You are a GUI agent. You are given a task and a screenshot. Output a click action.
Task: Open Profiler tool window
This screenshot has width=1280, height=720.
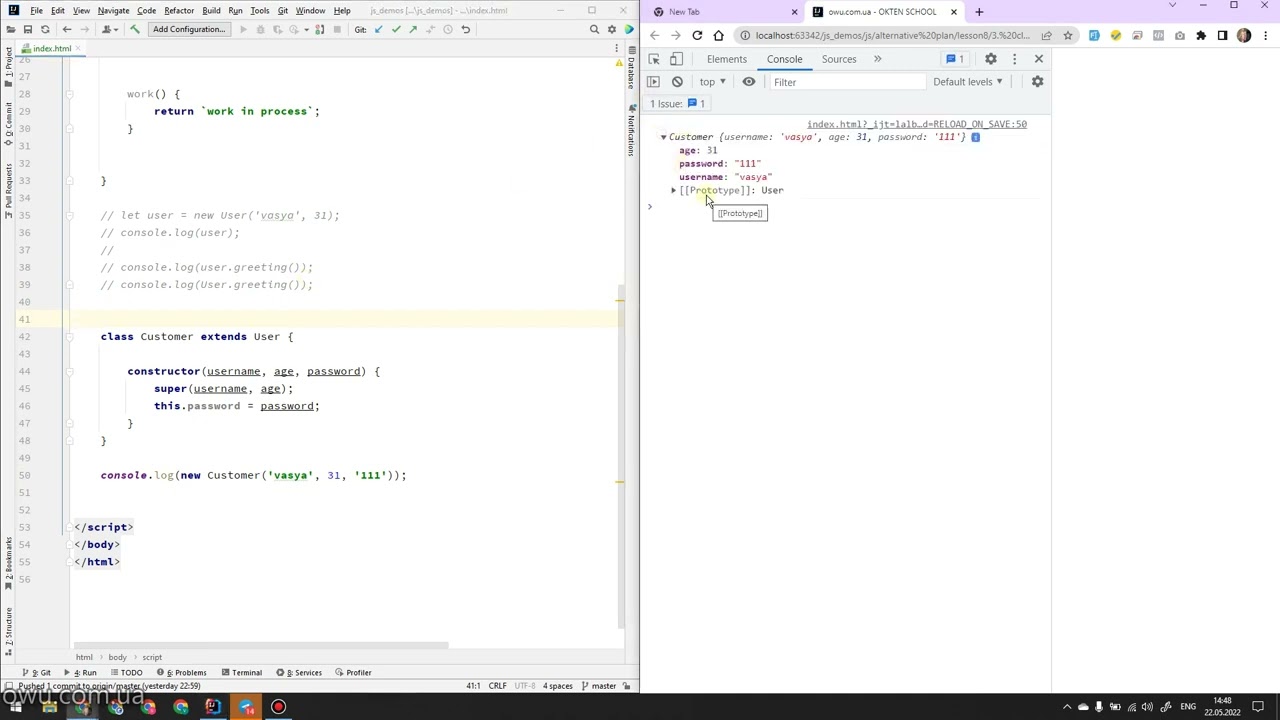coord(354,672)
